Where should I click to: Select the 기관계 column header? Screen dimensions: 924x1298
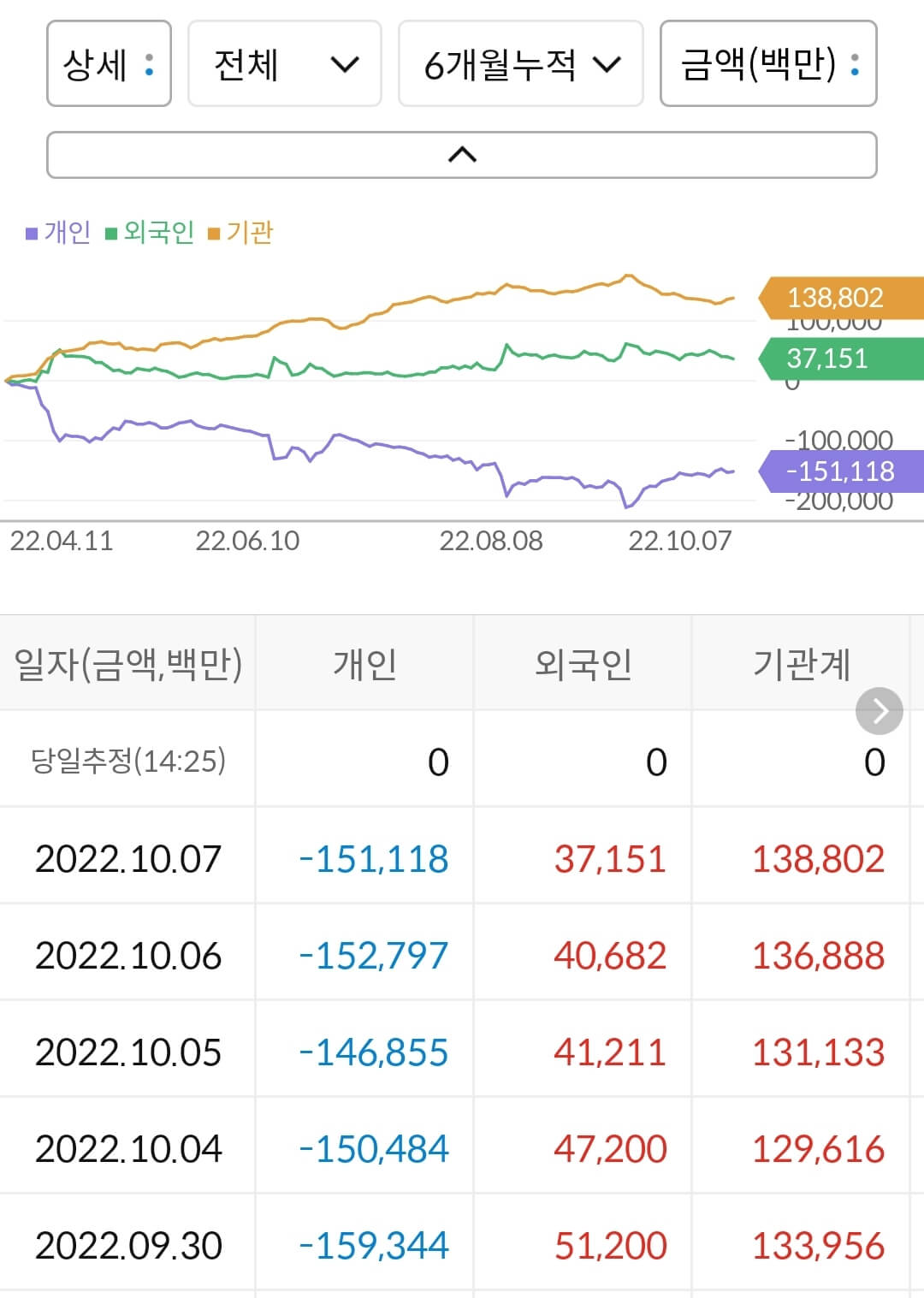(x=803, y=663)
